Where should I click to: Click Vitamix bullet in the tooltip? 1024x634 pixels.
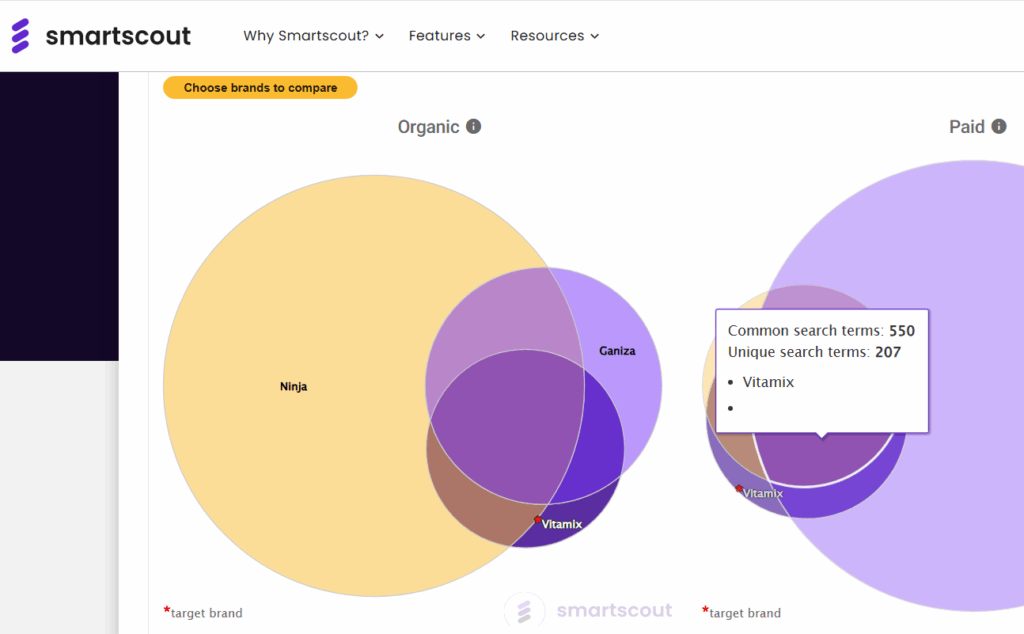tap(767, 382)
